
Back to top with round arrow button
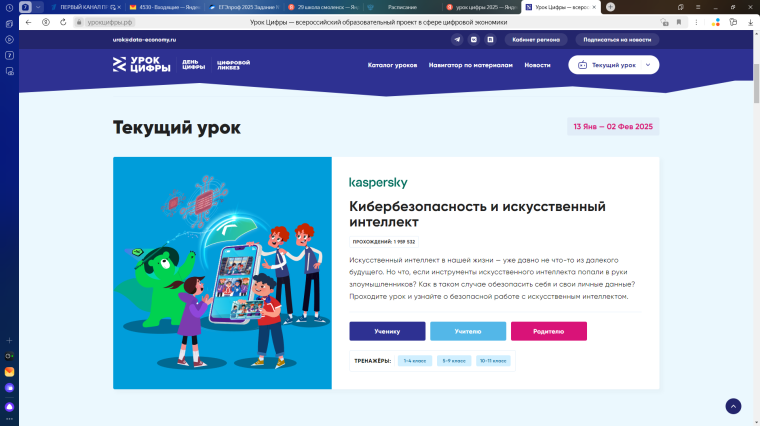pyautogui.click(x=733, y=406)
